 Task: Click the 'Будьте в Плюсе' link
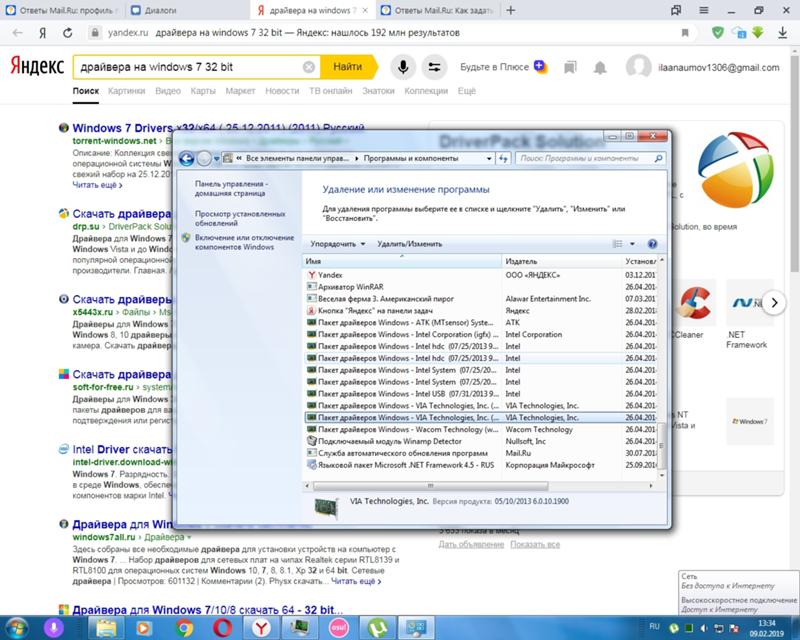tap(494, 67)
